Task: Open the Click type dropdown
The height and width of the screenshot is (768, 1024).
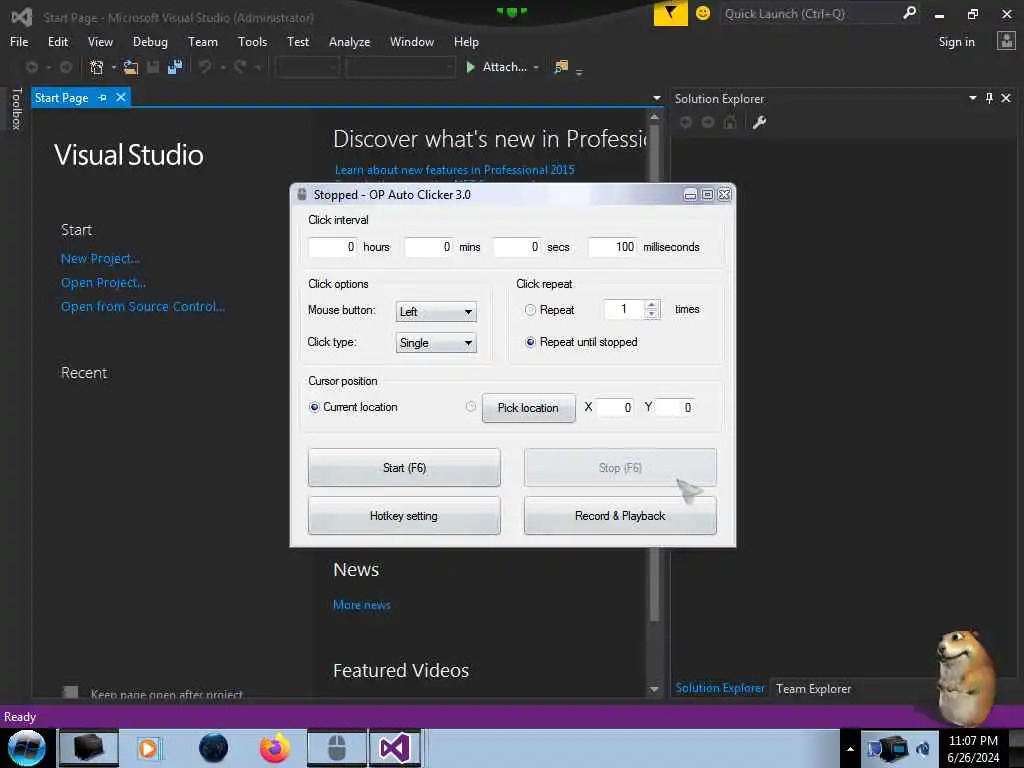Action: pos(436,343)
